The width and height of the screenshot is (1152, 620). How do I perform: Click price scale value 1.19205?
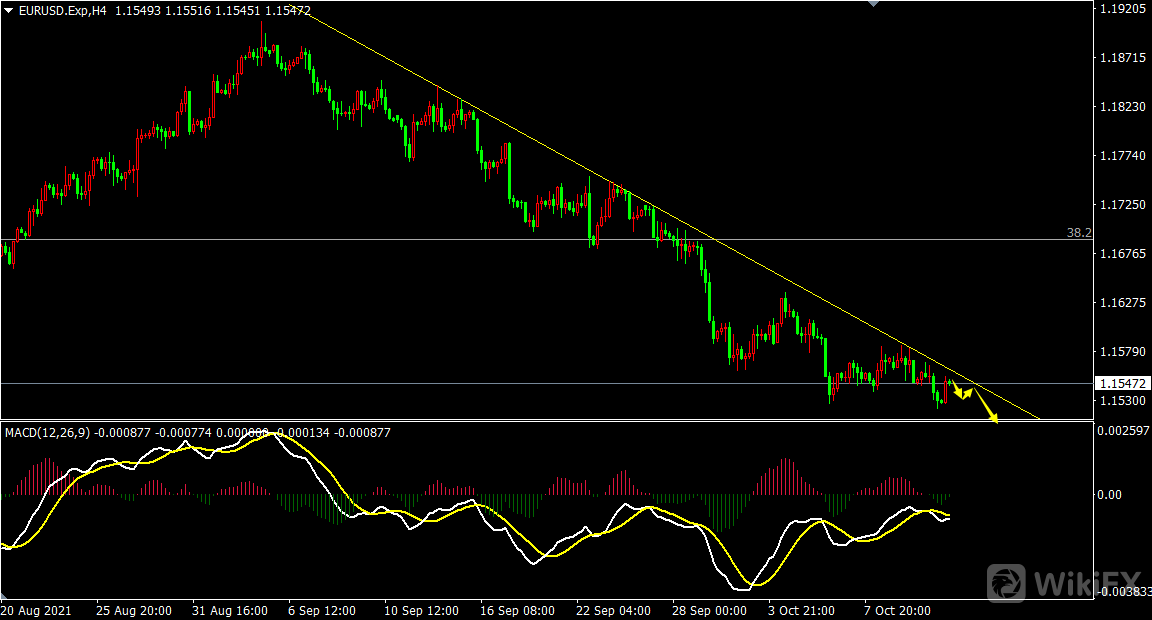(x=1123, y=9)
